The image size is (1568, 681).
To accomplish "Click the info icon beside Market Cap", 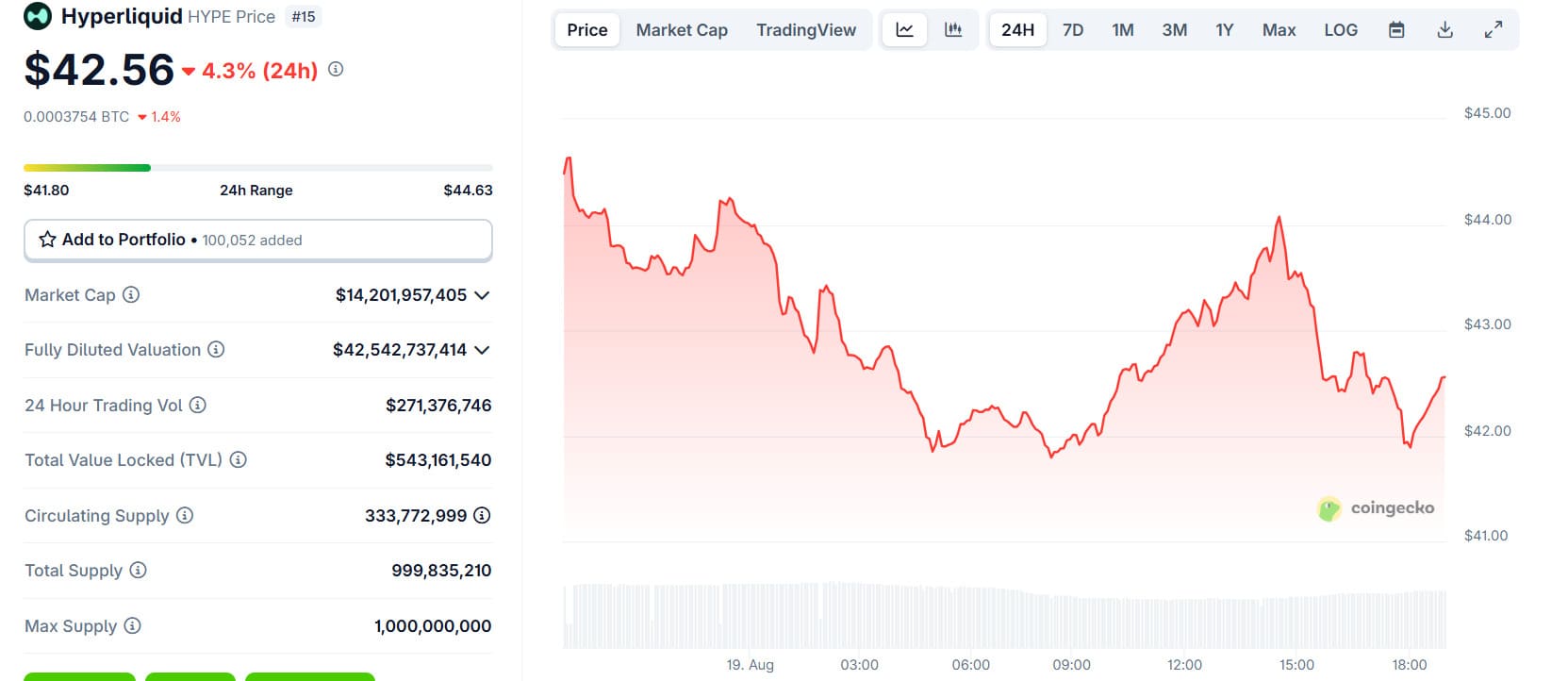I will point(131,294).
